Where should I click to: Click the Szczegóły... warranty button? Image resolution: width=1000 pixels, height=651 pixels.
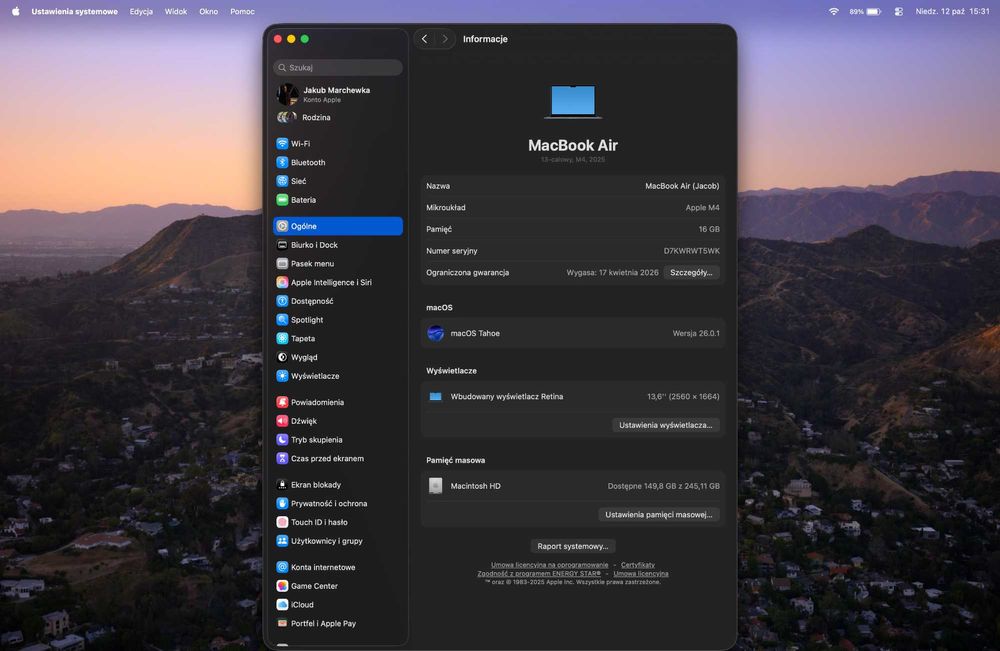tap(691, 272)
